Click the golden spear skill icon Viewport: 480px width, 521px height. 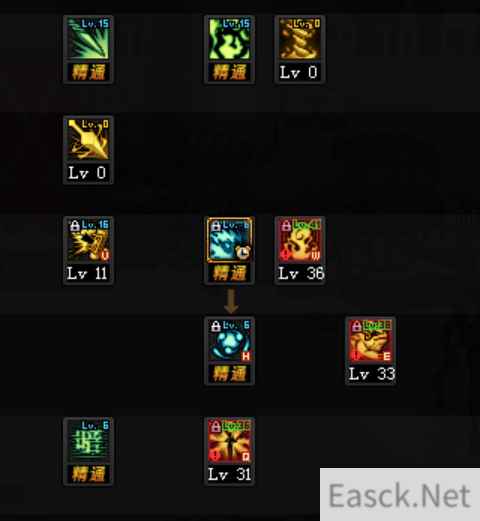pyautogui.click(x=88, y=139)
